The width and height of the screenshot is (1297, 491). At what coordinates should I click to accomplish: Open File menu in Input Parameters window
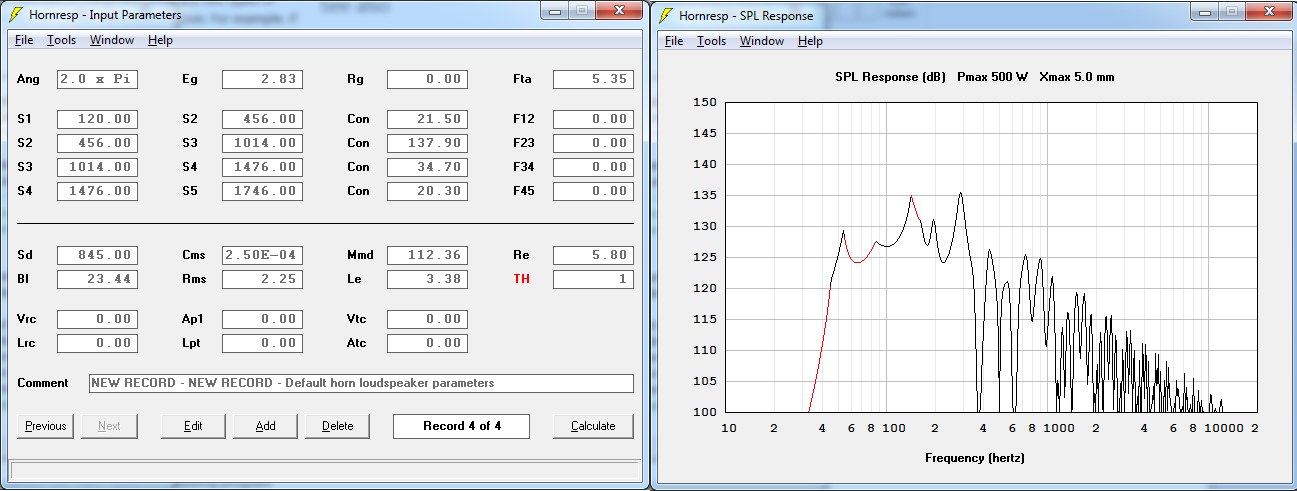24,40
